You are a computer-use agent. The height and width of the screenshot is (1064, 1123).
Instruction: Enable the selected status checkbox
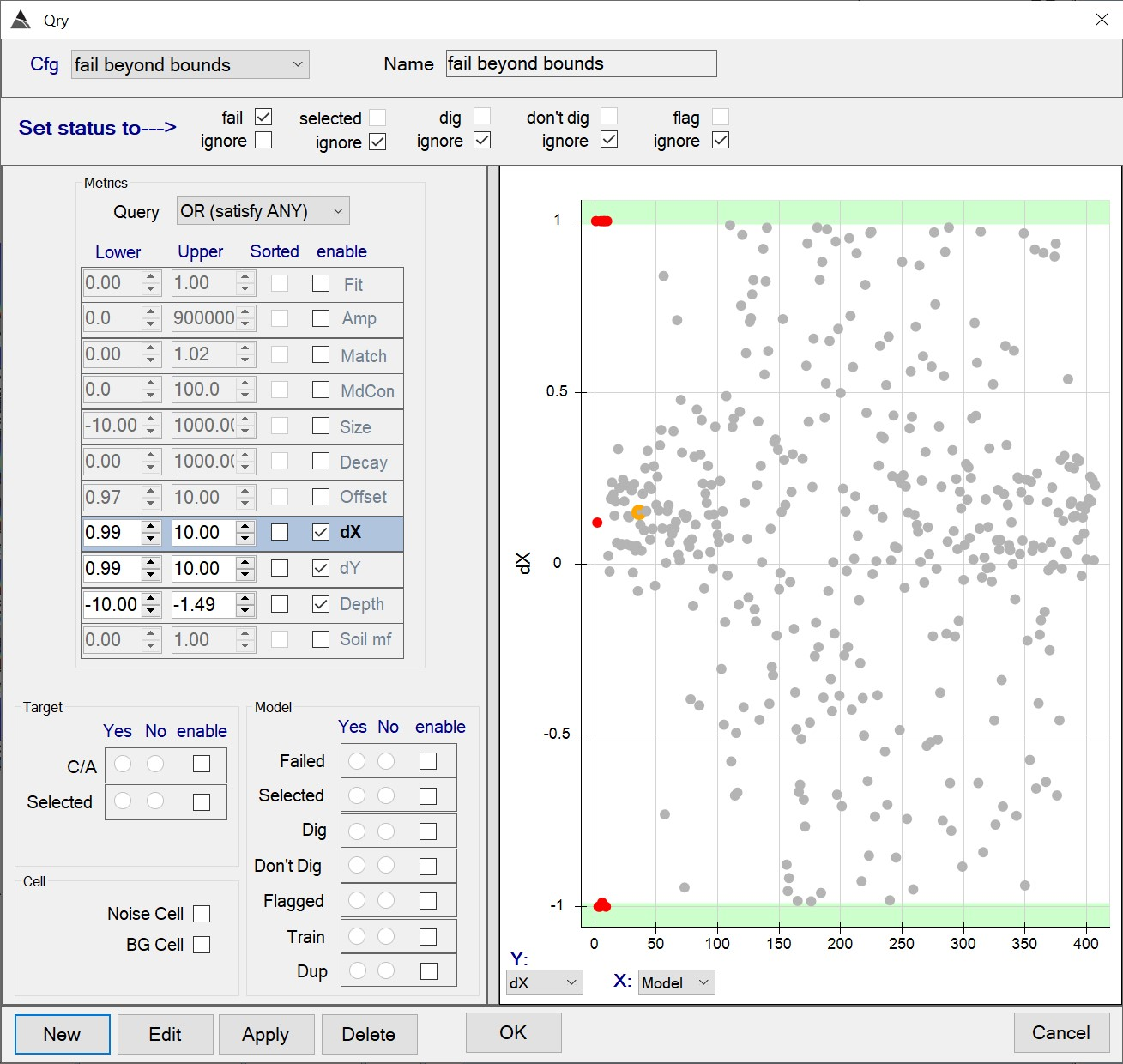click(x=377, y=117)
